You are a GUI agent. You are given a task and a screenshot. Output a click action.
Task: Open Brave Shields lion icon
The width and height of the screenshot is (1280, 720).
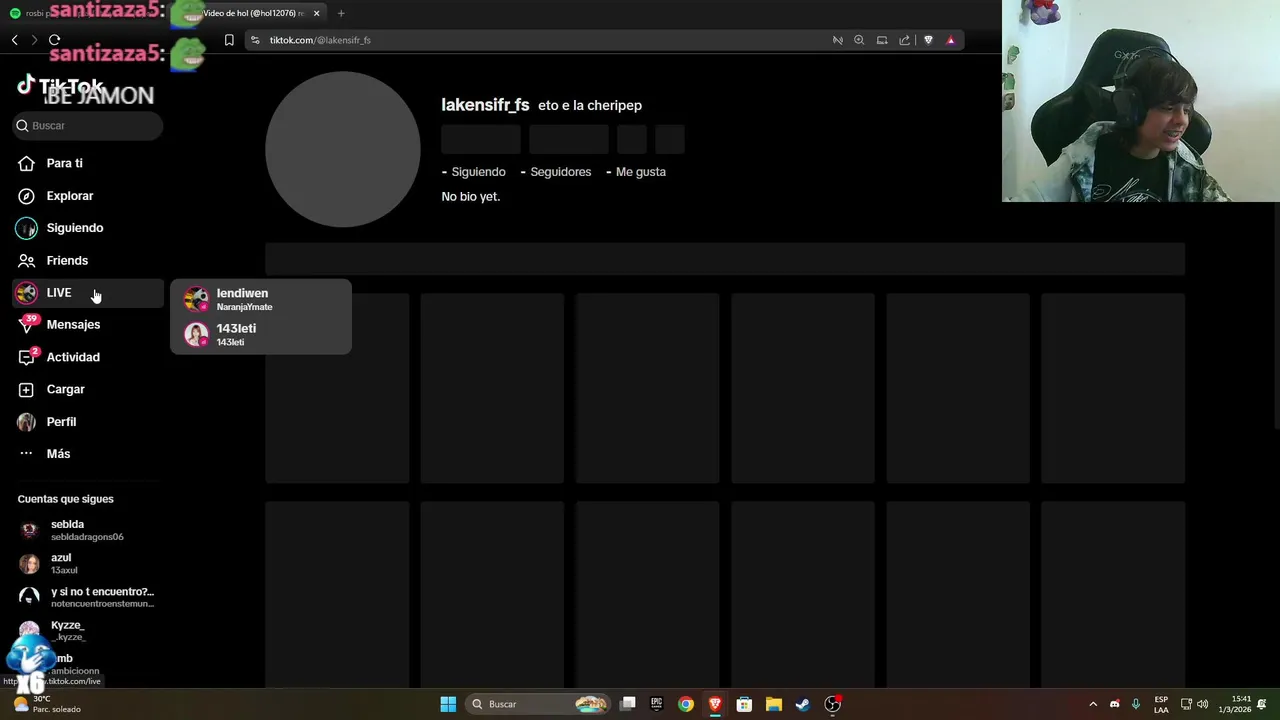(928, 40)
